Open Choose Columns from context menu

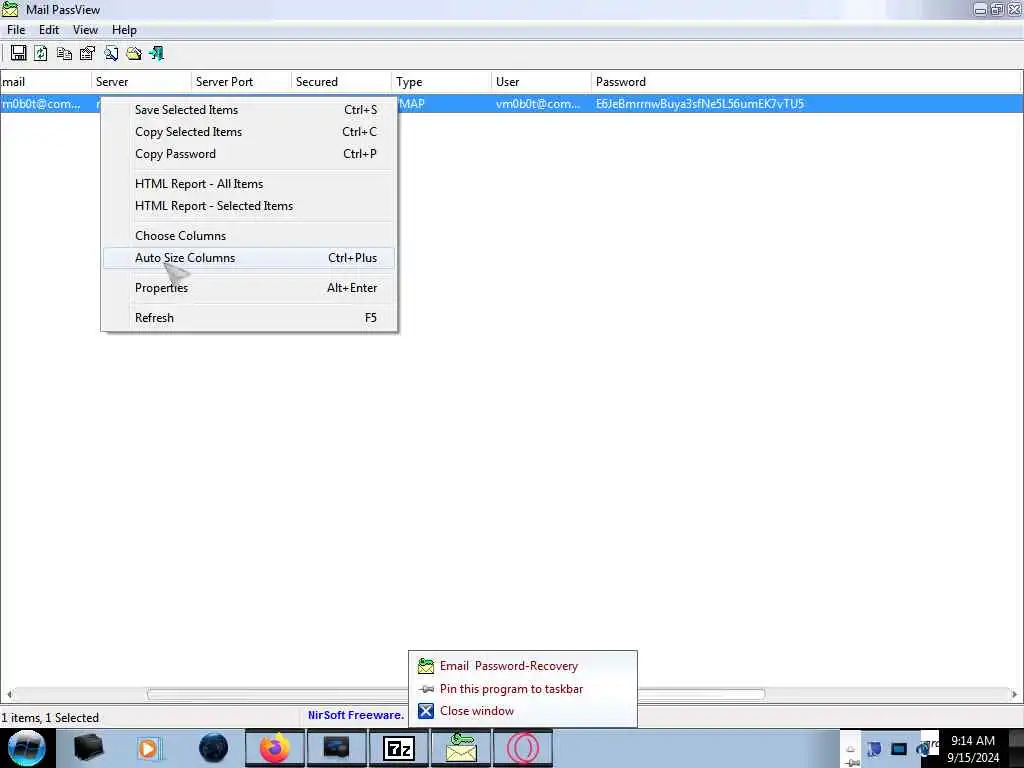(249, 236)
